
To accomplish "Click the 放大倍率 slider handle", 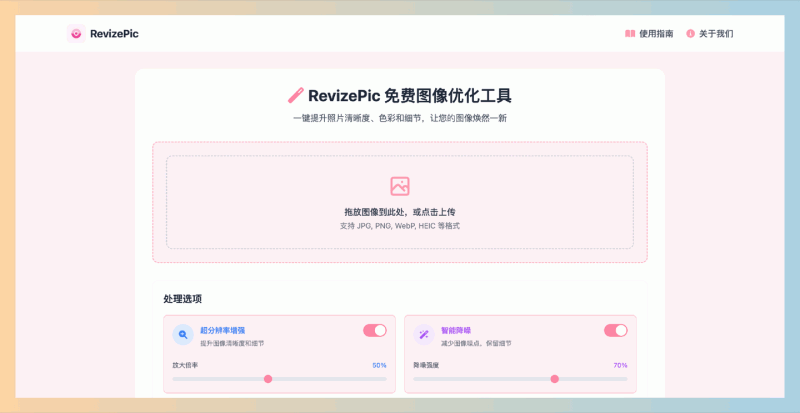I will click(268, 379).
